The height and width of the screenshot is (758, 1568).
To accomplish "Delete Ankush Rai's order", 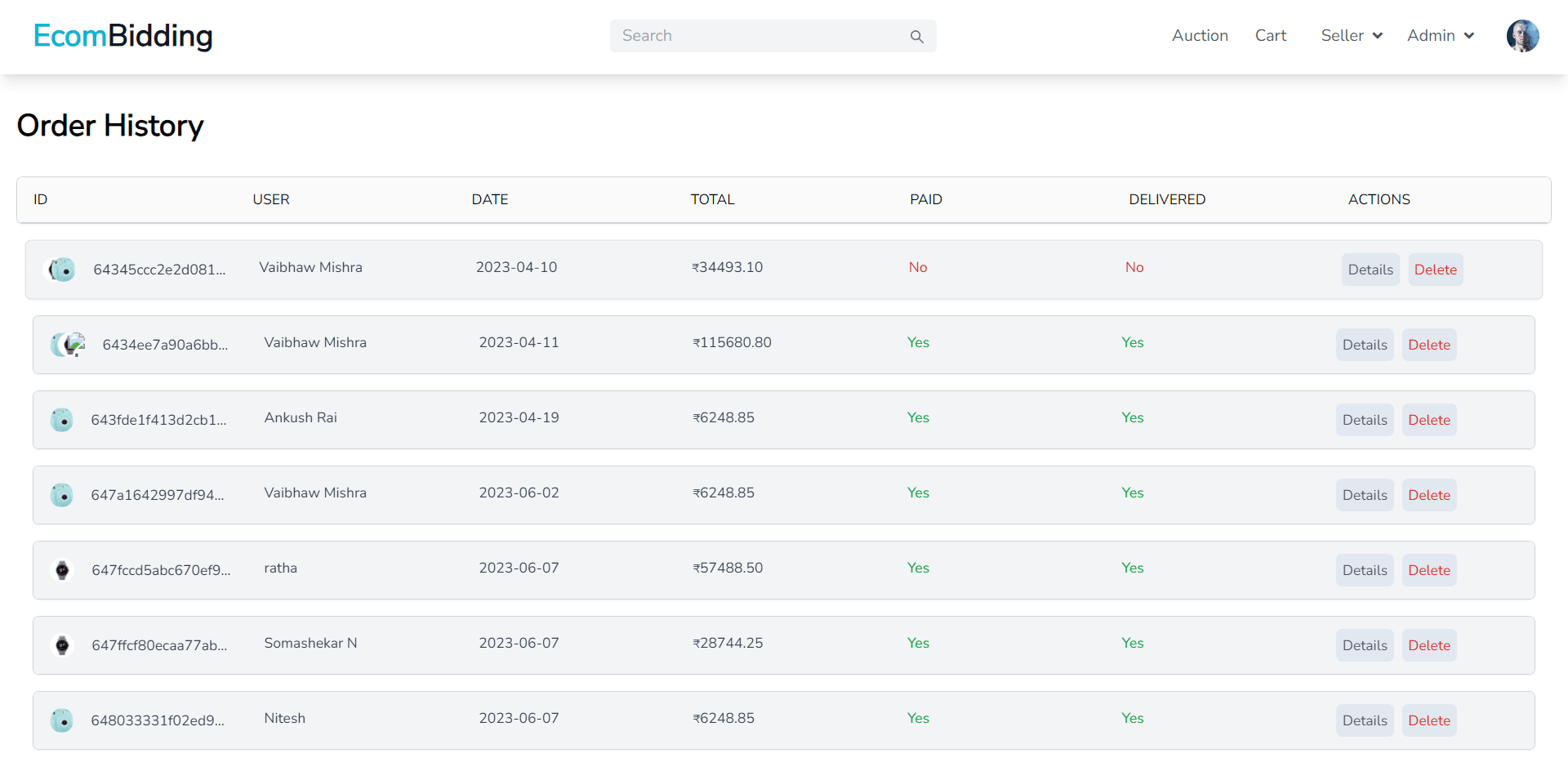I will point(1429,420).
